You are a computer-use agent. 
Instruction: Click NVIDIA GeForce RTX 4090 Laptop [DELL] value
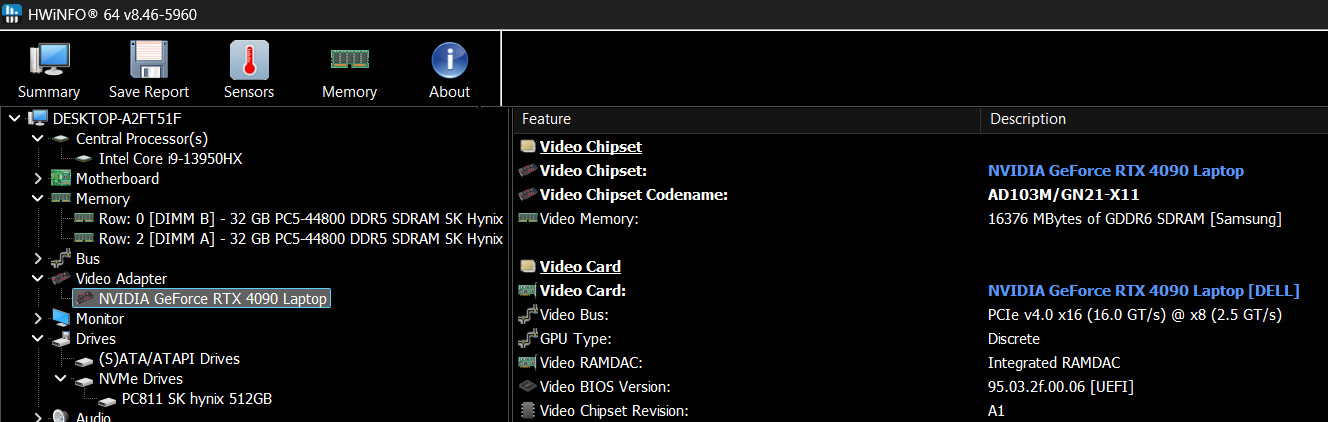(x=1144, y=291)
